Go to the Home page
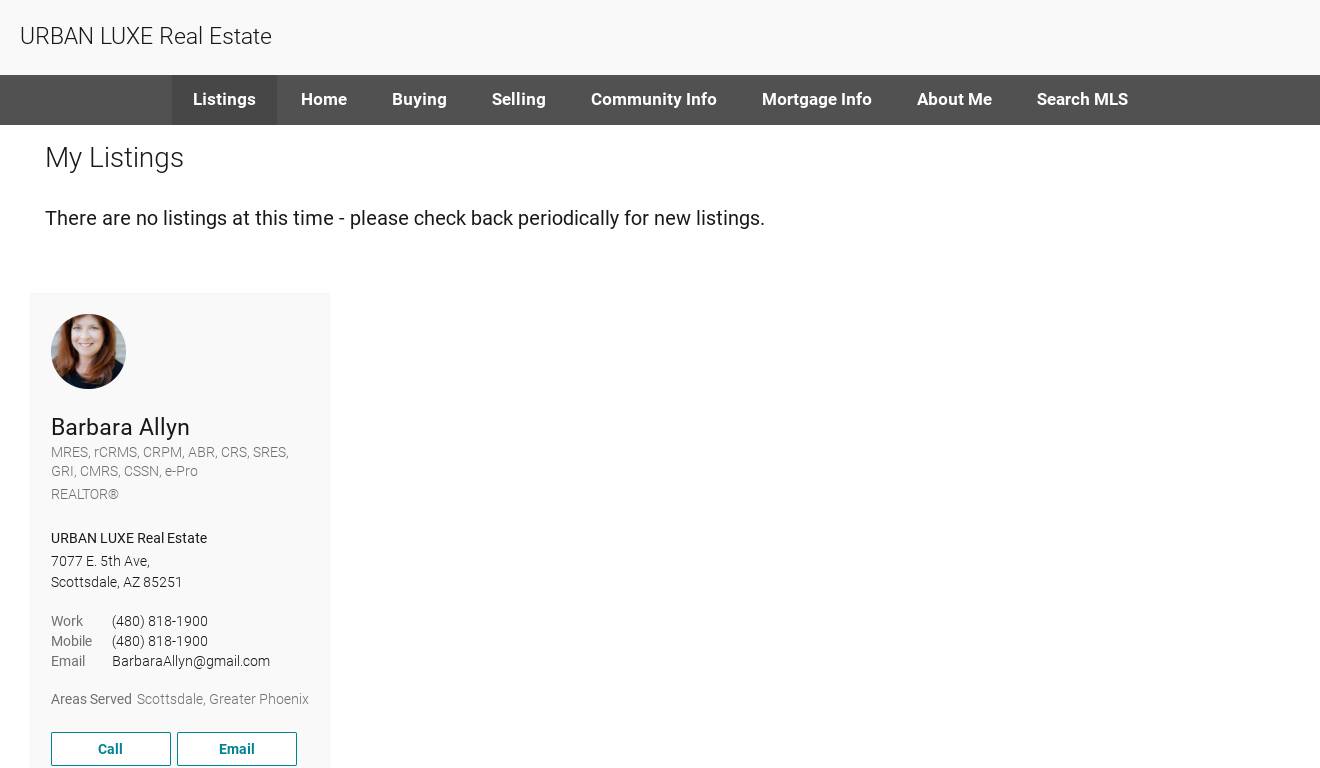The image size is (1320, 768). pyautogui.click(x=324, y=99)
